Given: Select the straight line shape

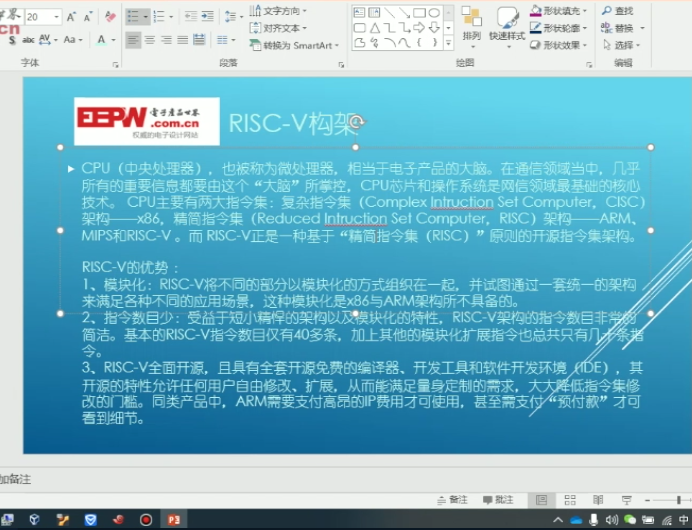Looking at the screenshot, I should click(x=389, y=12).
